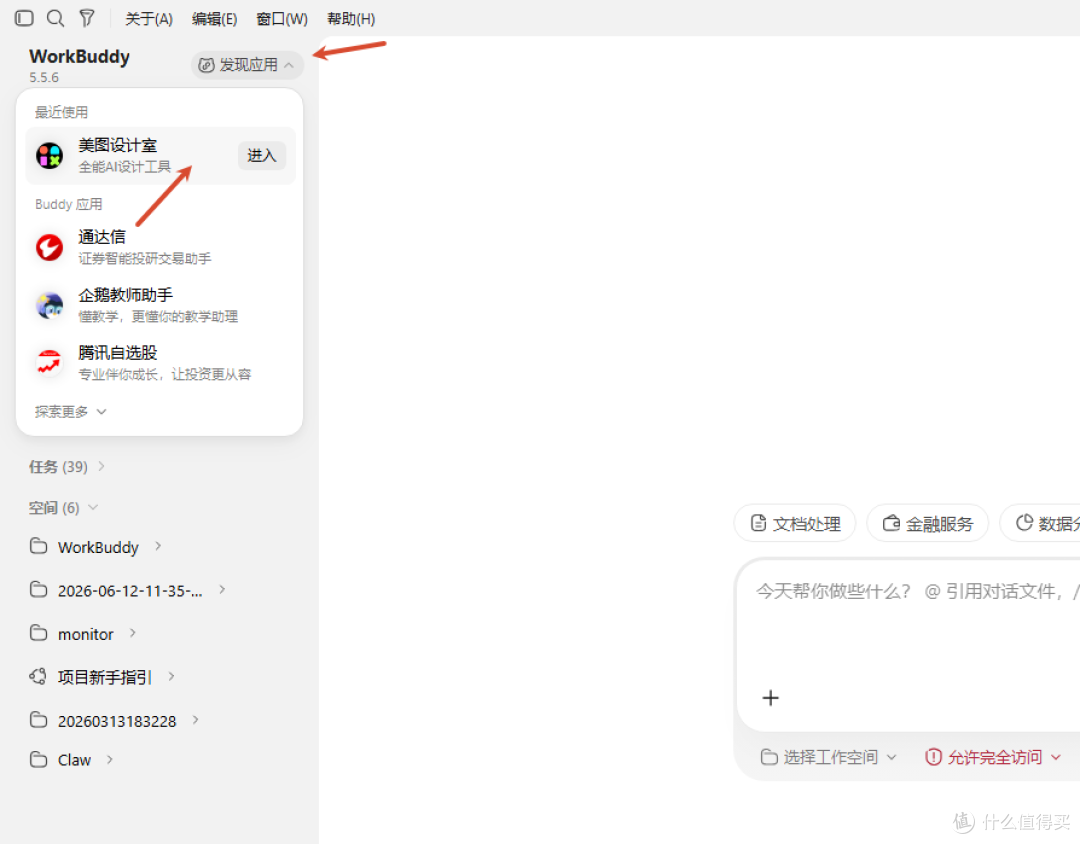Click the 企鹅教师助手 app icon
Screen dimensions: 1080x844
50,305
